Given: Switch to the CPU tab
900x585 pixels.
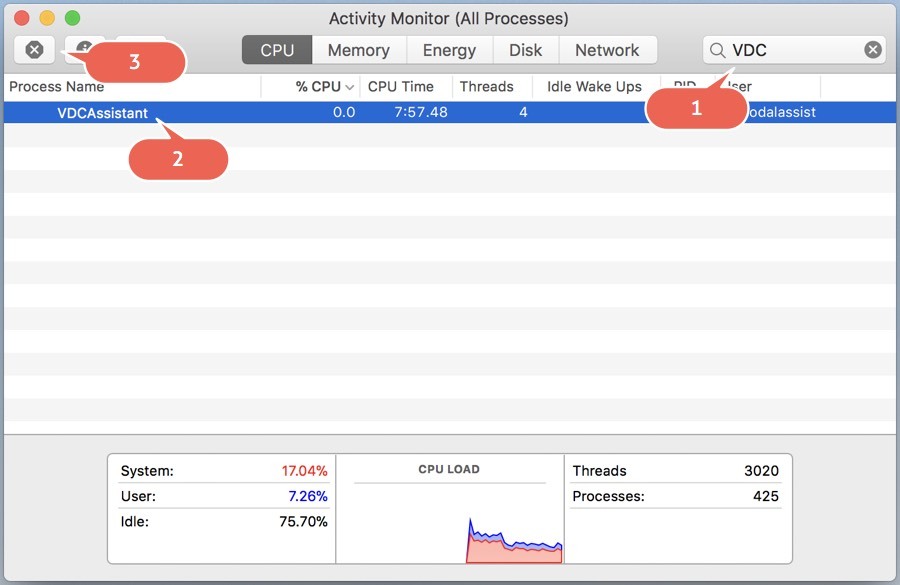Looking at the screenshot, I should pos(277,50).
